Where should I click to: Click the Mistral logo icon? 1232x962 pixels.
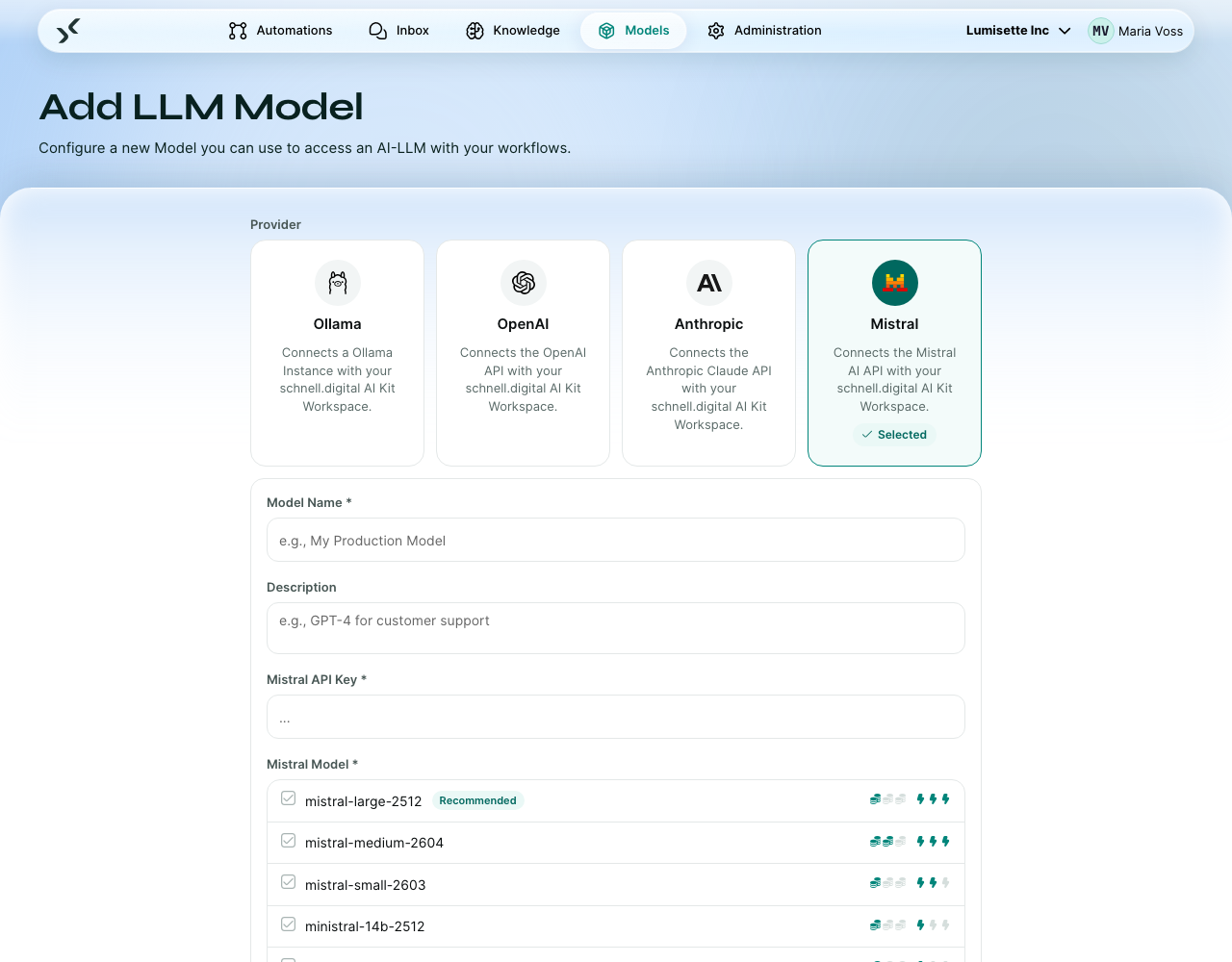[x=895, y=283]
